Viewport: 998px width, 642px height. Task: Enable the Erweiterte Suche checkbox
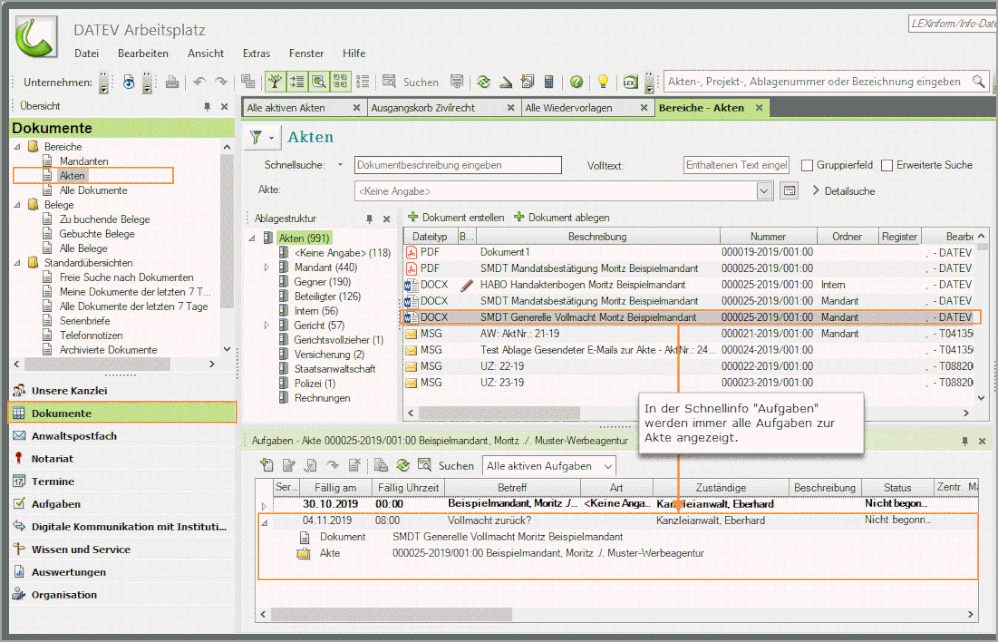887,165
